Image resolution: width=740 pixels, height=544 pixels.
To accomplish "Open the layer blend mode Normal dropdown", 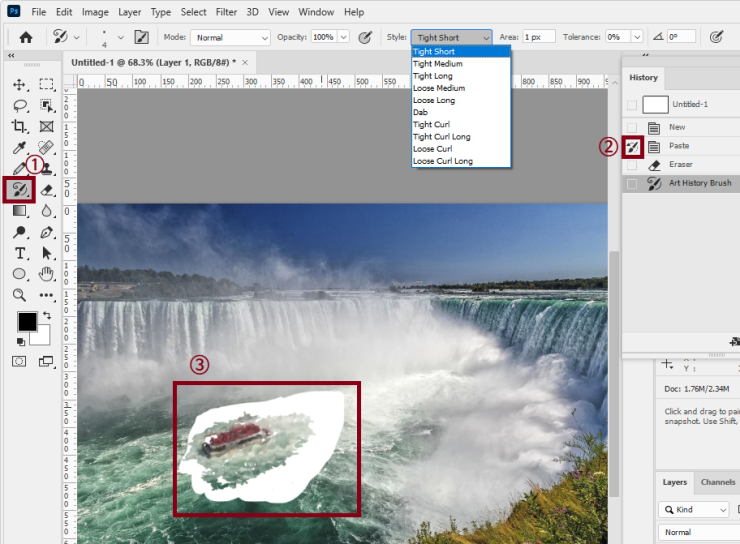I will click(x=699, y=532).
